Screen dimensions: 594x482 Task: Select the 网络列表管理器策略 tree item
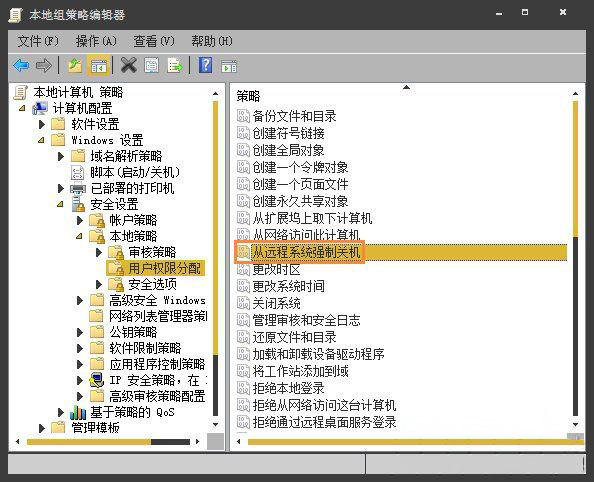pyautogui.click(x=158, y=316)
